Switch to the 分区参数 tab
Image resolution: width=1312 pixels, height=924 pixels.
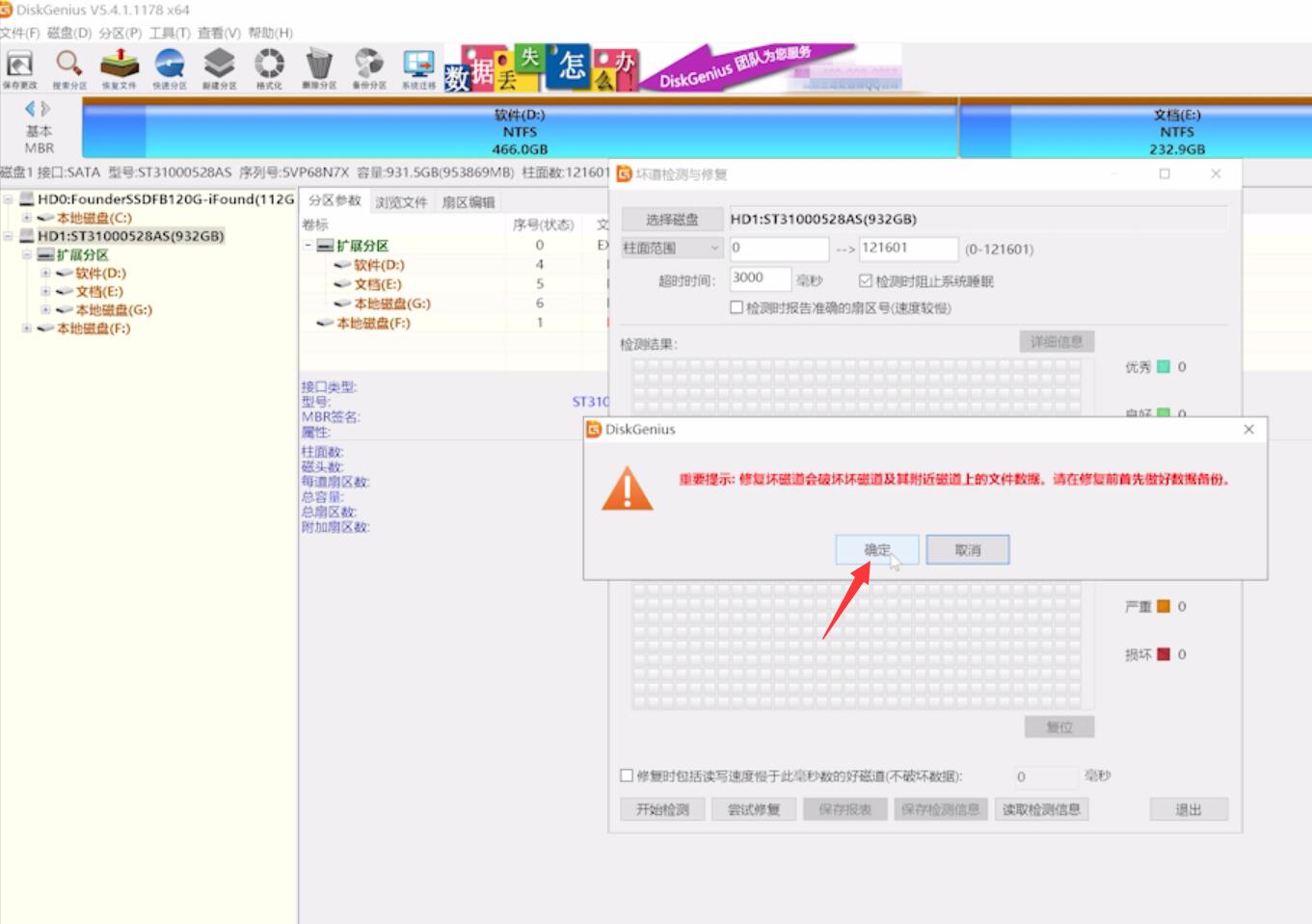pos(335,200)
